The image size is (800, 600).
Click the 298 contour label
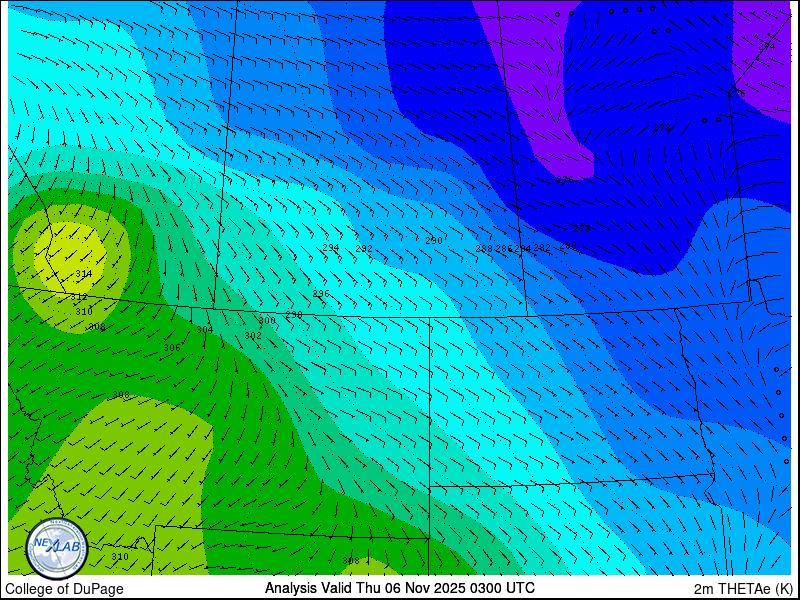(x=294, y=315)
